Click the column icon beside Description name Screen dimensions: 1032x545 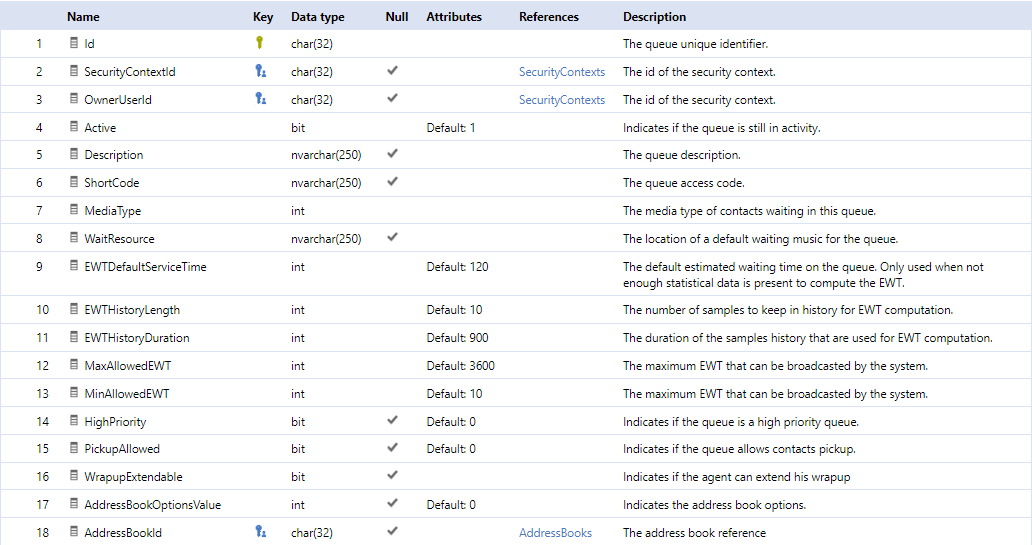click(x=74, y=154)
